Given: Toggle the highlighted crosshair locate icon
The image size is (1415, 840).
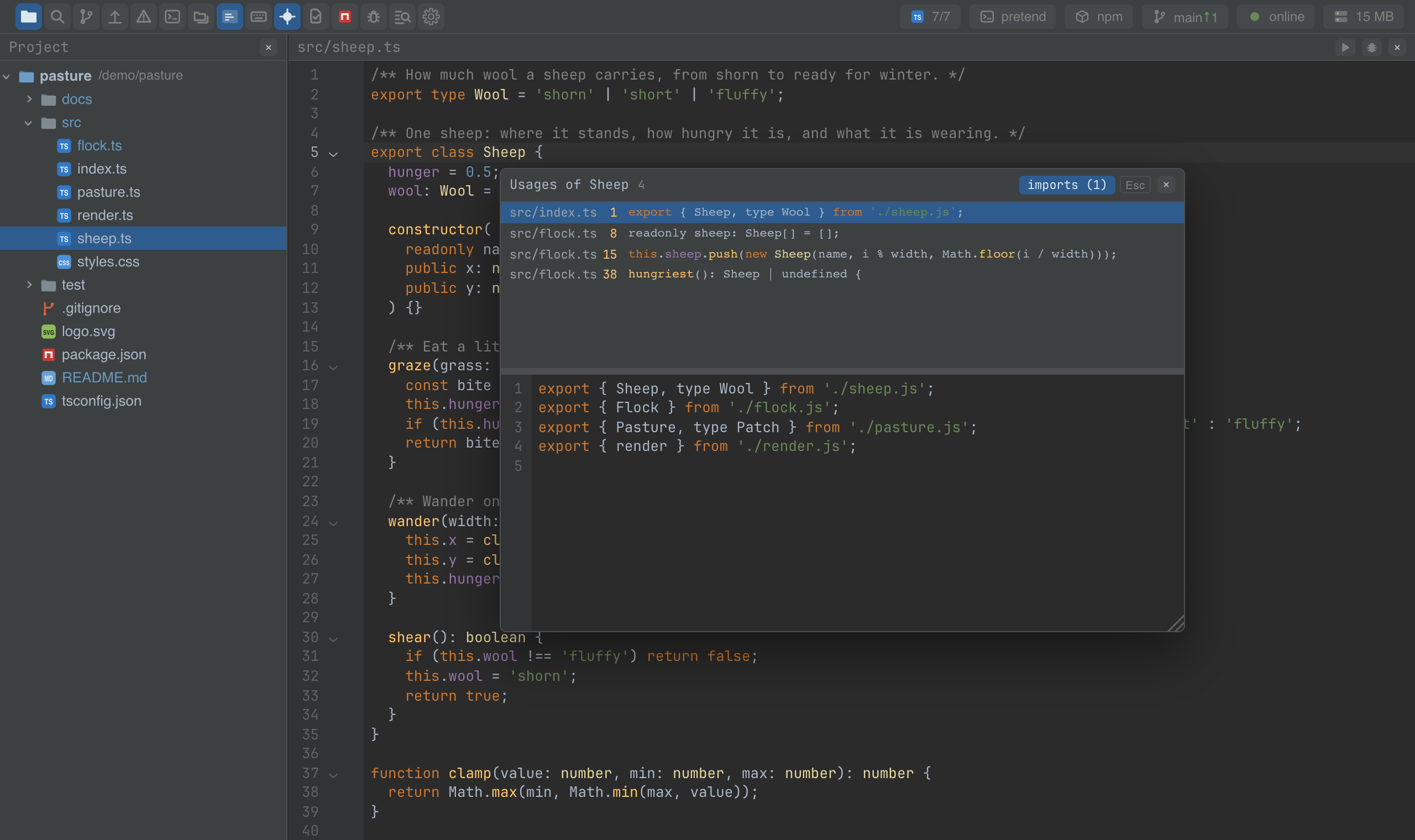Looking at the screenshot, I should [x=287, y=17].
